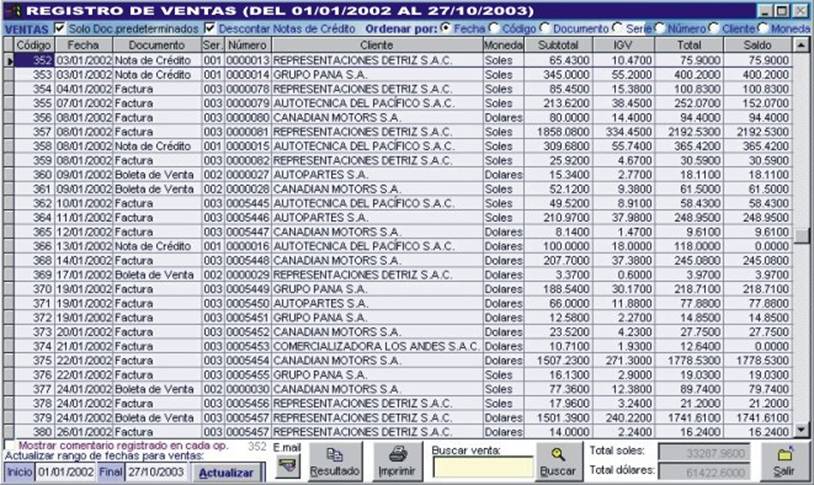Click Nota de Crédito in row 358
Image resolution: width=814 pixels, height=485 pixels.
tap(153, 146)
